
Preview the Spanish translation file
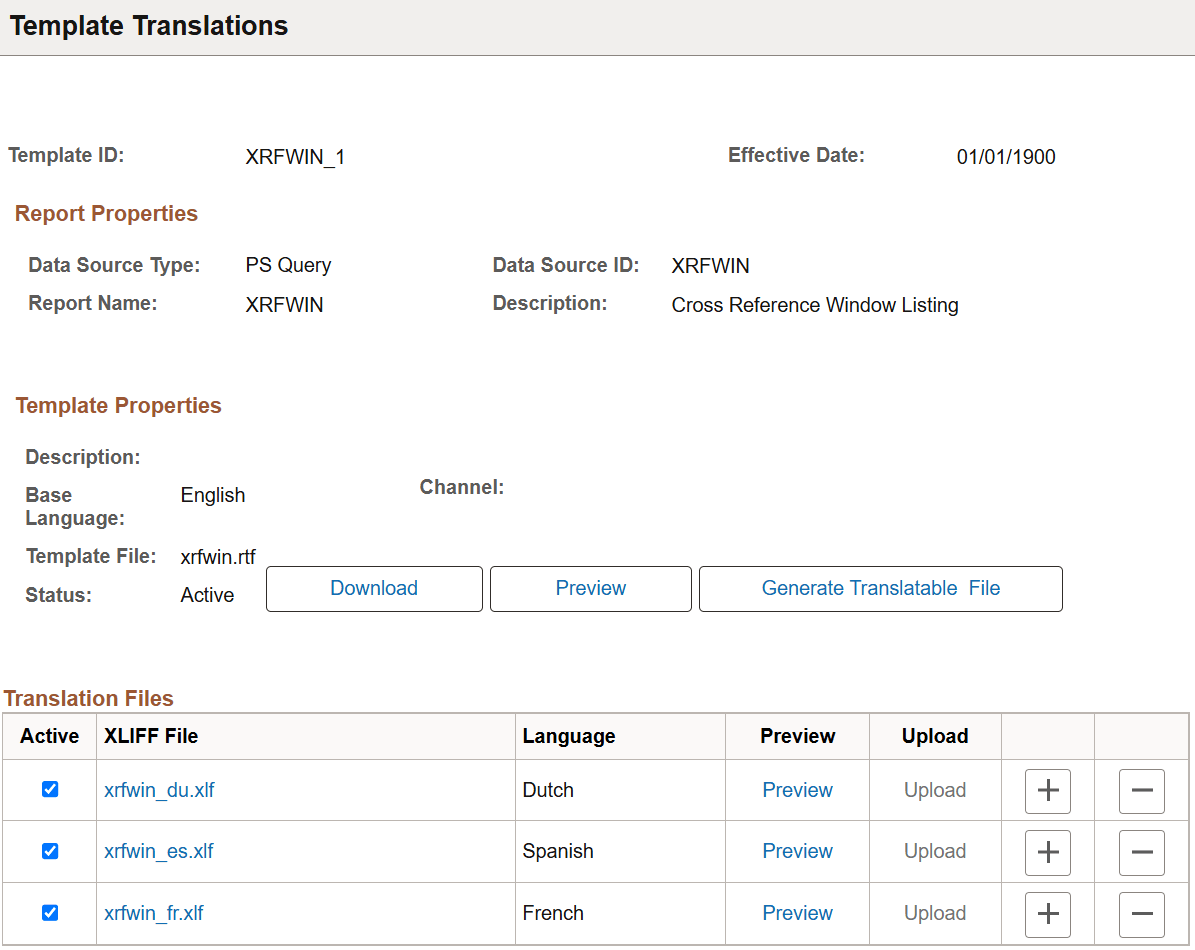coord(797,851)
